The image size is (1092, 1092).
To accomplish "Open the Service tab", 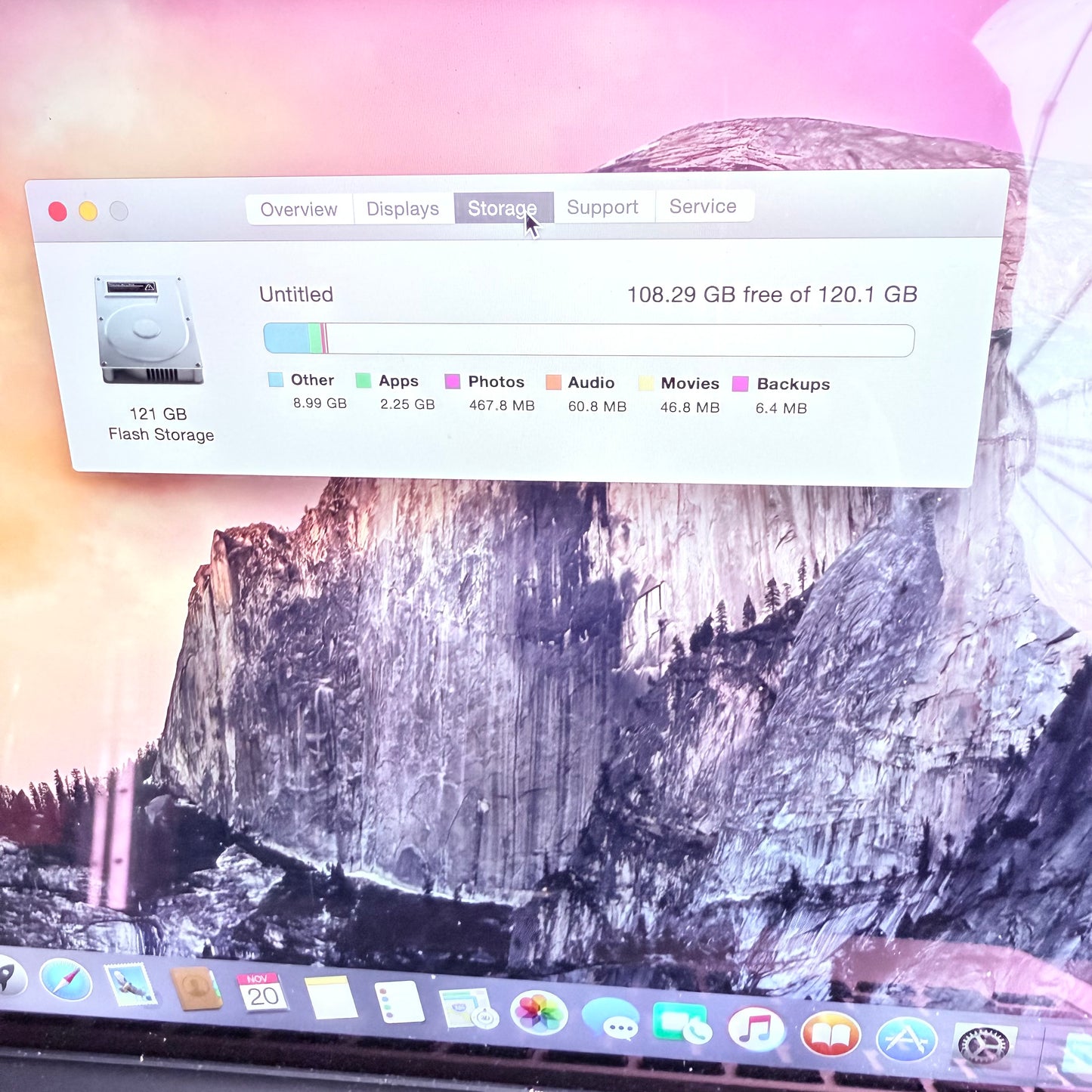I will point(702,206).
